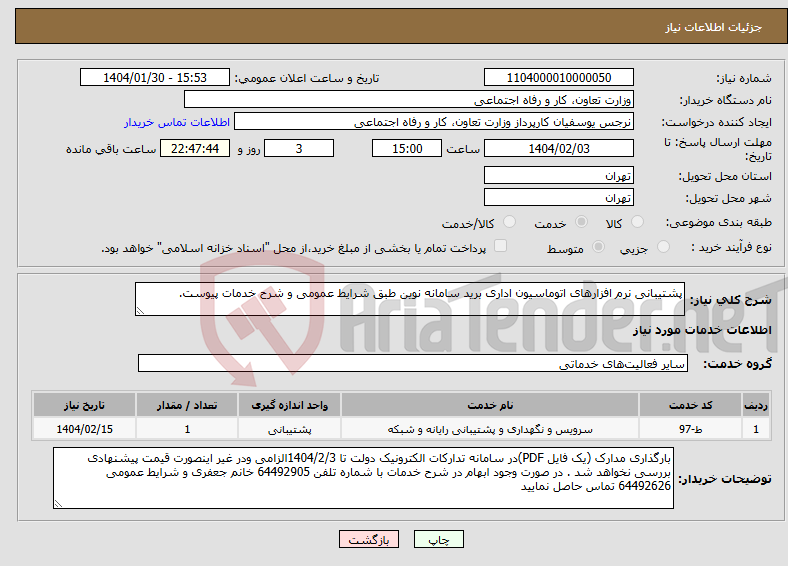This screenshot has width=788, height=566.
Task: Click the buyer organization name field
Action: click(x=409, y=100)
